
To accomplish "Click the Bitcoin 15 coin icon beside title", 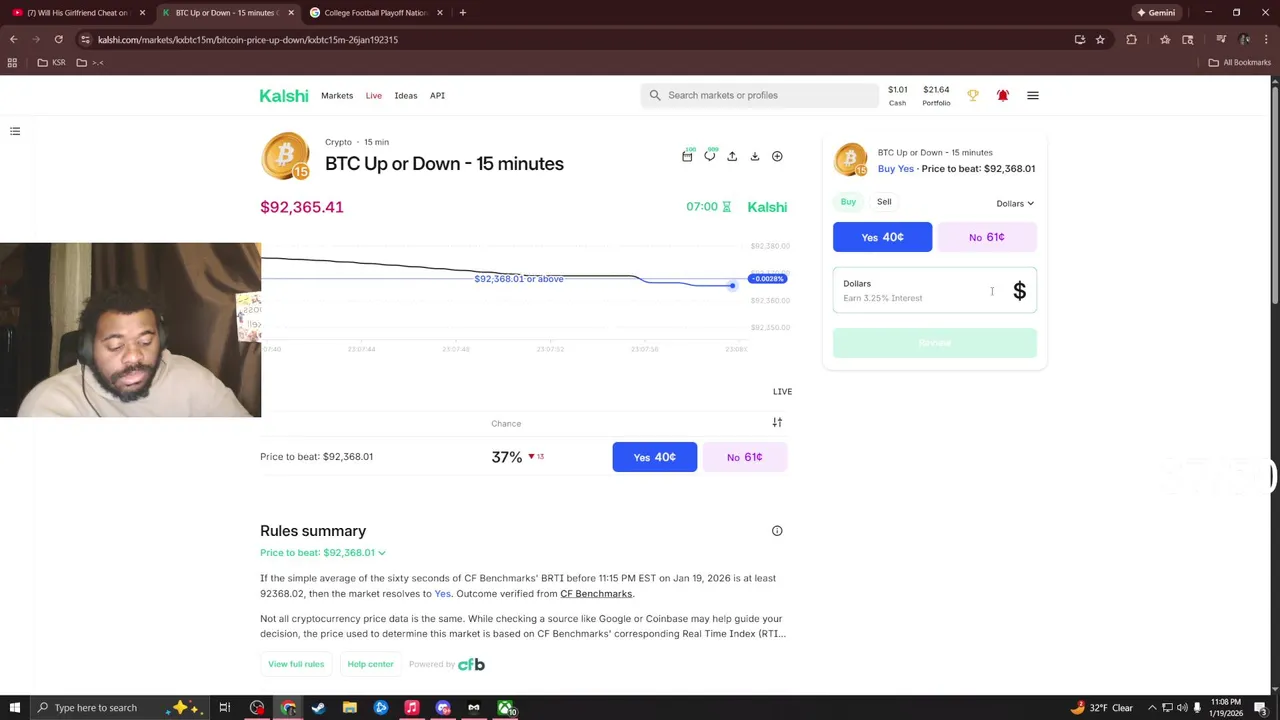I will pyautogui.click(x=286, y=156).
